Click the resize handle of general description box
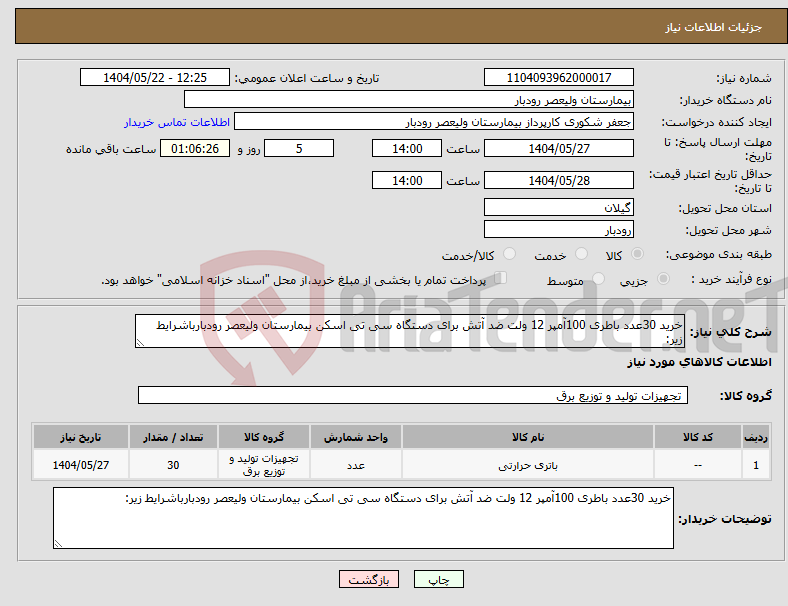788x606 pixels. click(140, 343)
